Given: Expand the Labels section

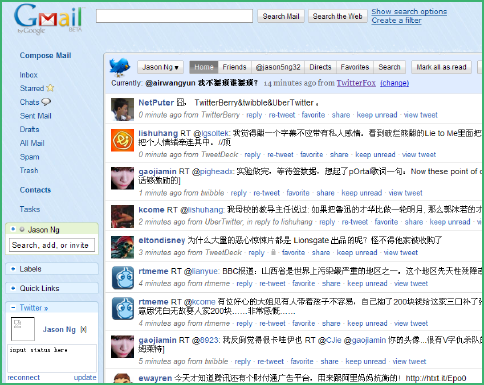Looking at the screenshot, I should coord(13,269).
